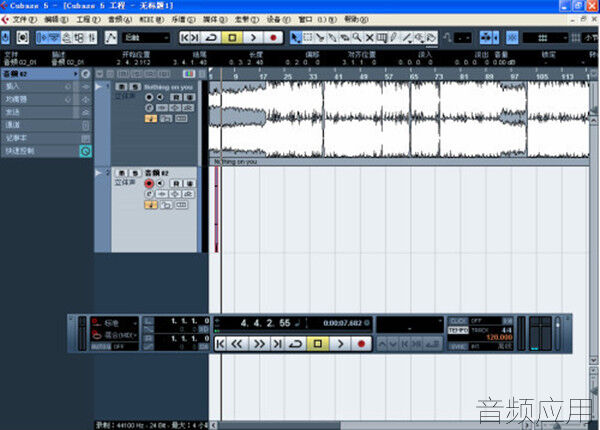This screenshot has height=430, width=600.
Task: Go to previous marker in toolbar
Action: [185, 37]
